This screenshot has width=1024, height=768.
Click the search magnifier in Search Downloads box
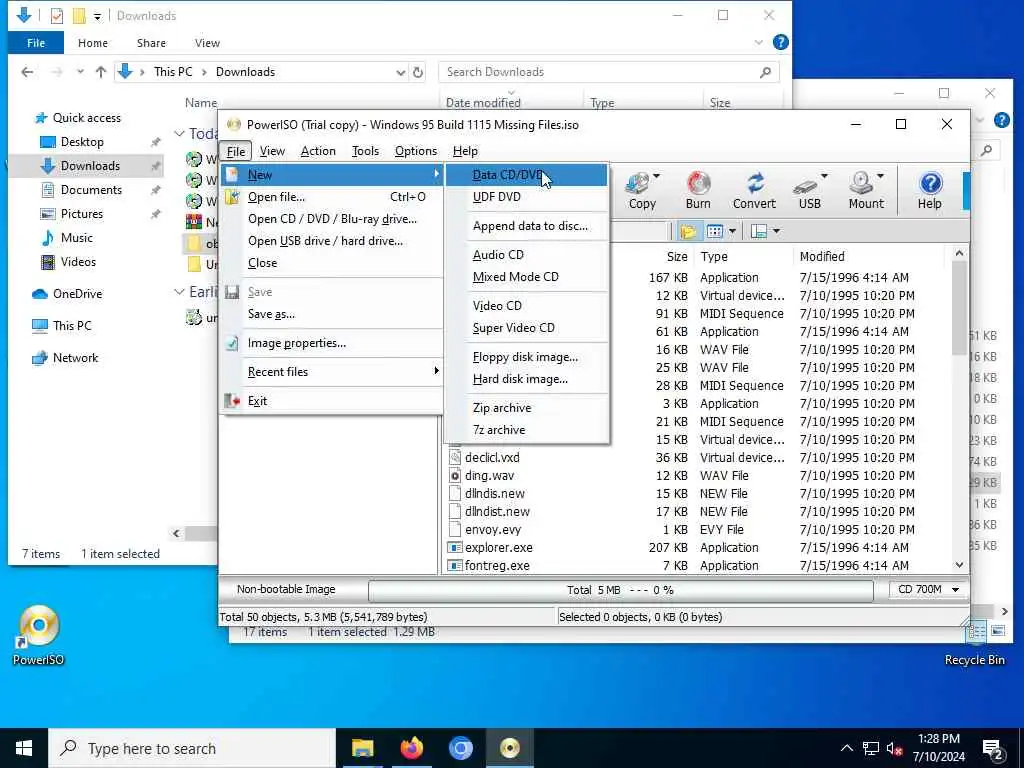pyautogui.click(x=765, y=72)
